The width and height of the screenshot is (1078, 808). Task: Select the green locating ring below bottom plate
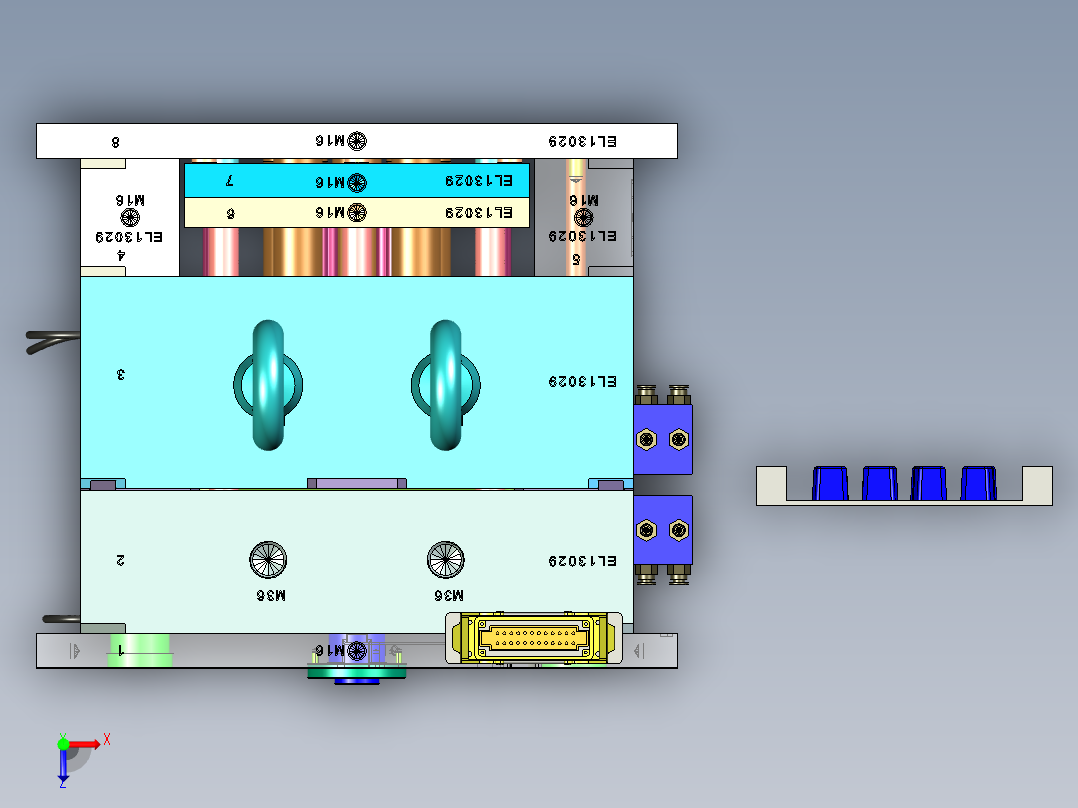tap(356, 673)
